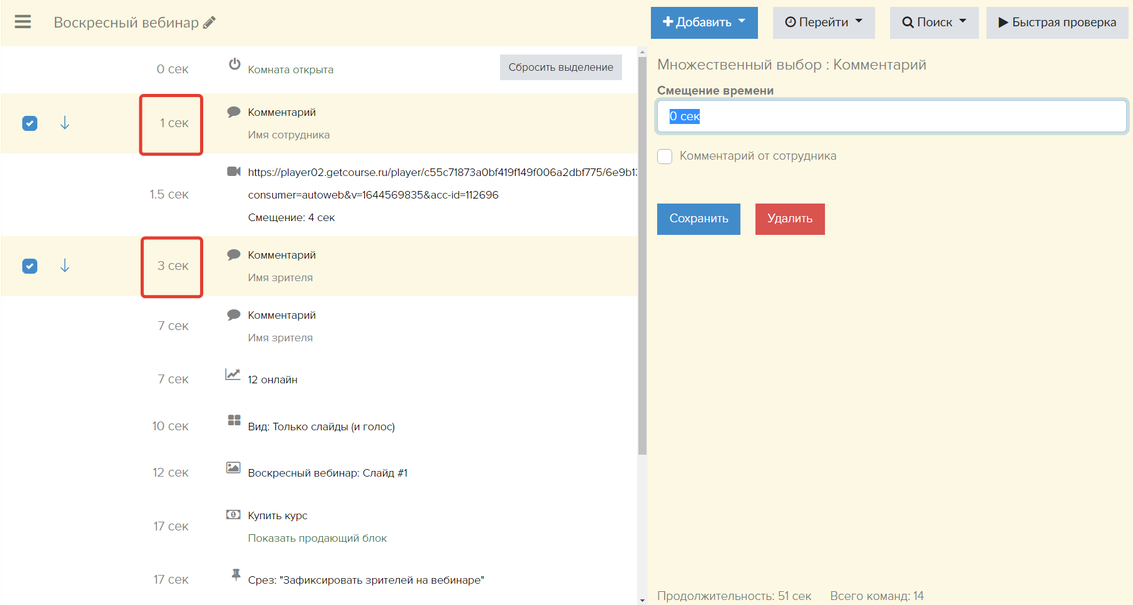Open the Добавить dropdown

tap(704, 22)
